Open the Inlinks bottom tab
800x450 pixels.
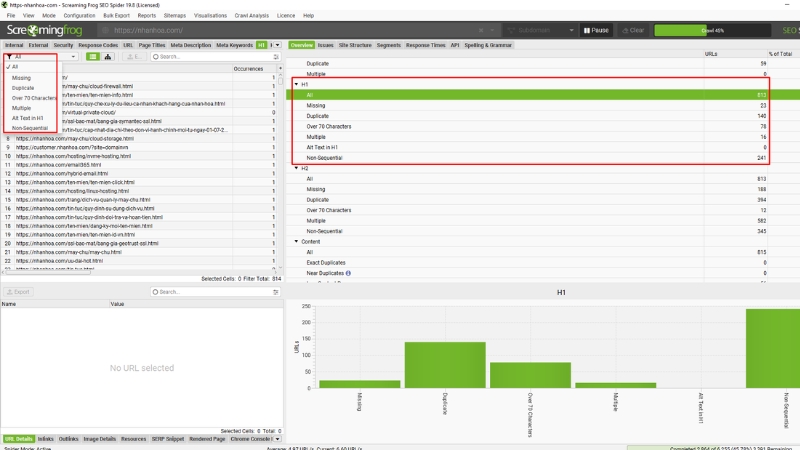pos(45,439)
